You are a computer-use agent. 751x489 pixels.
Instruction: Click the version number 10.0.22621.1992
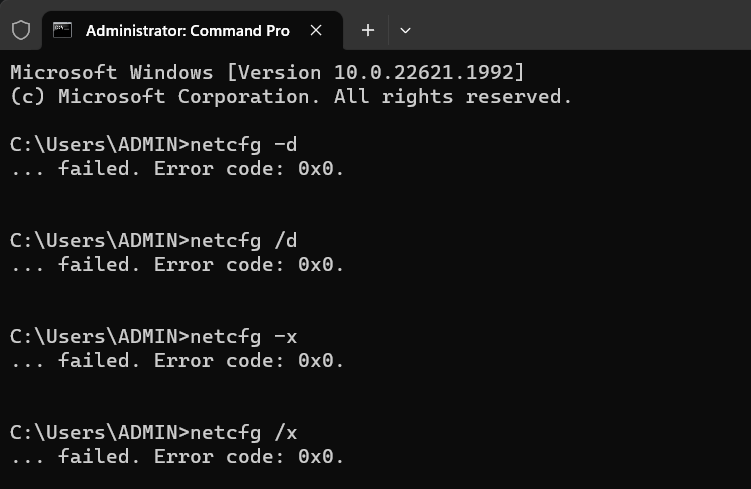click(423, 73)
